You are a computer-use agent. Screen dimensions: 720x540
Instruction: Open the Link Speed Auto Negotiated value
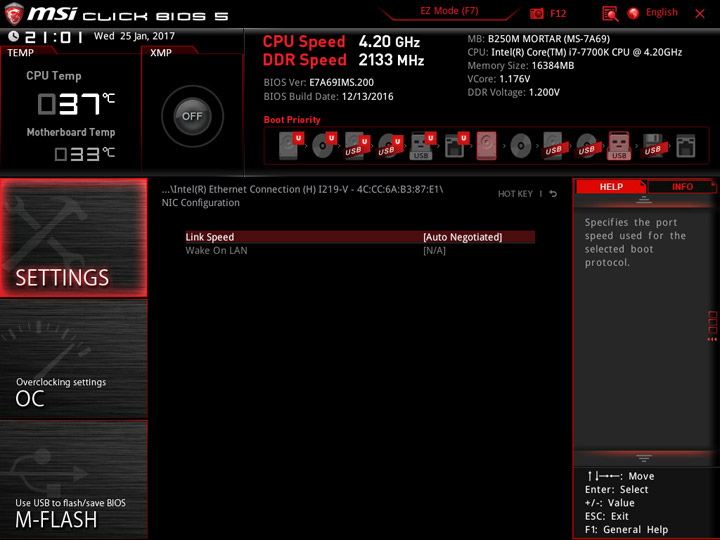462,237
